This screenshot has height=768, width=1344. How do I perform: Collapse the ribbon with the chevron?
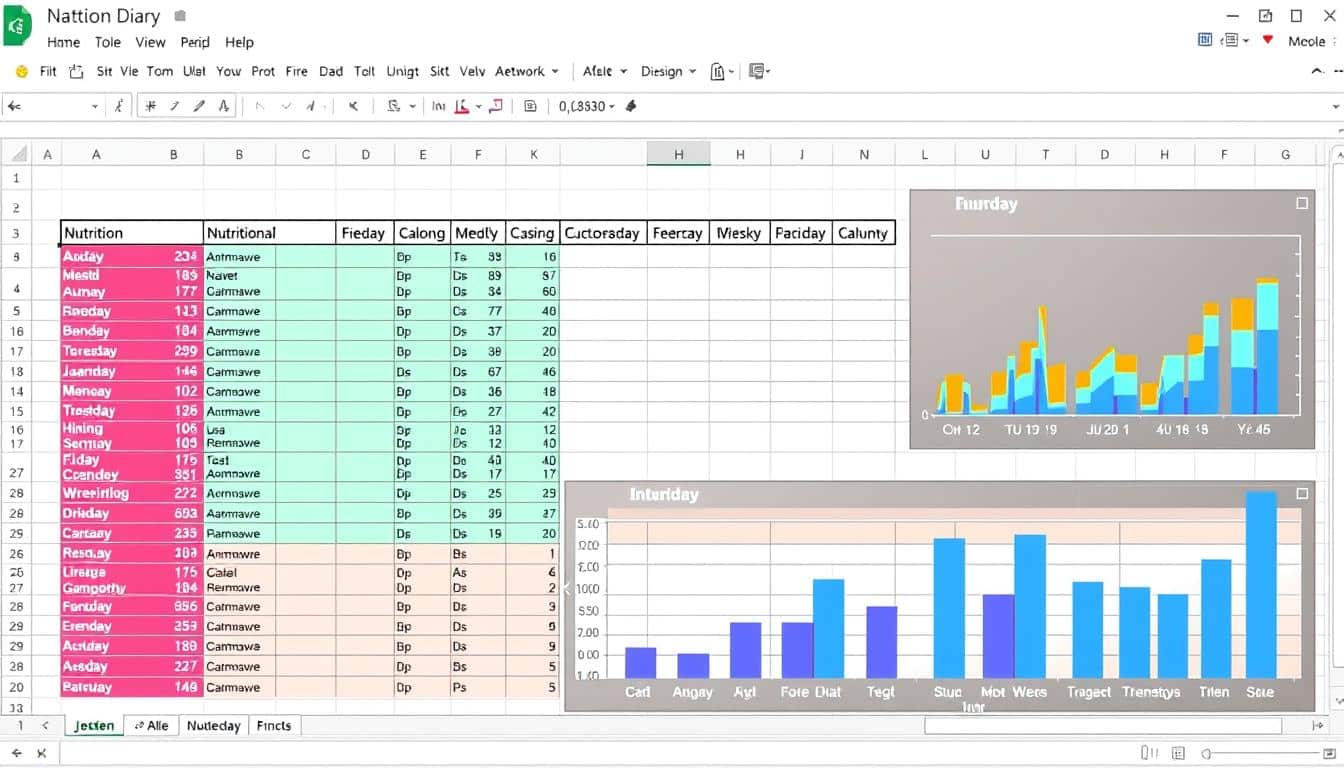(1316, 72)
